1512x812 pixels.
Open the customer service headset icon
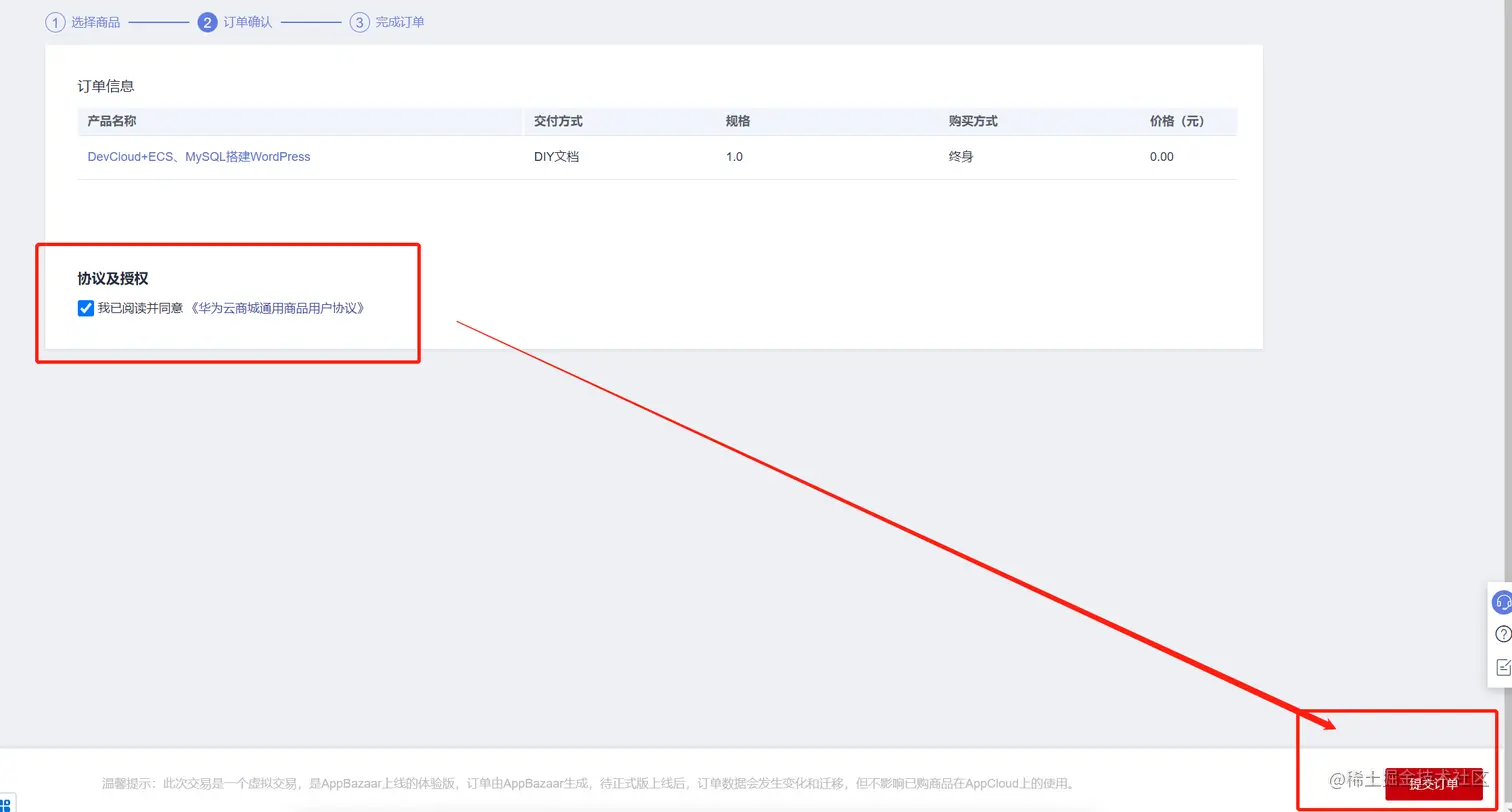point(1502,602)
